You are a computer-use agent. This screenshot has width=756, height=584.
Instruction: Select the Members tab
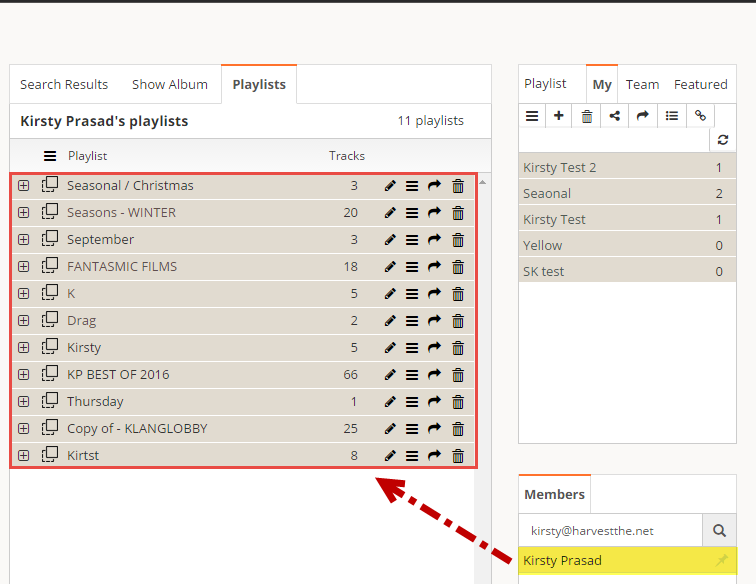554,494
